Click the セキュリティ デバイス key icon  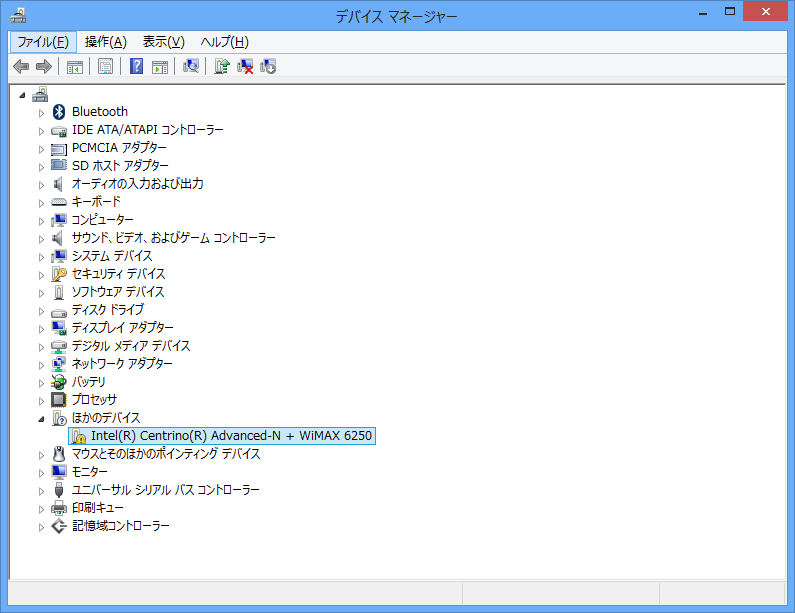pyautogui.click(x=59, y=274)
